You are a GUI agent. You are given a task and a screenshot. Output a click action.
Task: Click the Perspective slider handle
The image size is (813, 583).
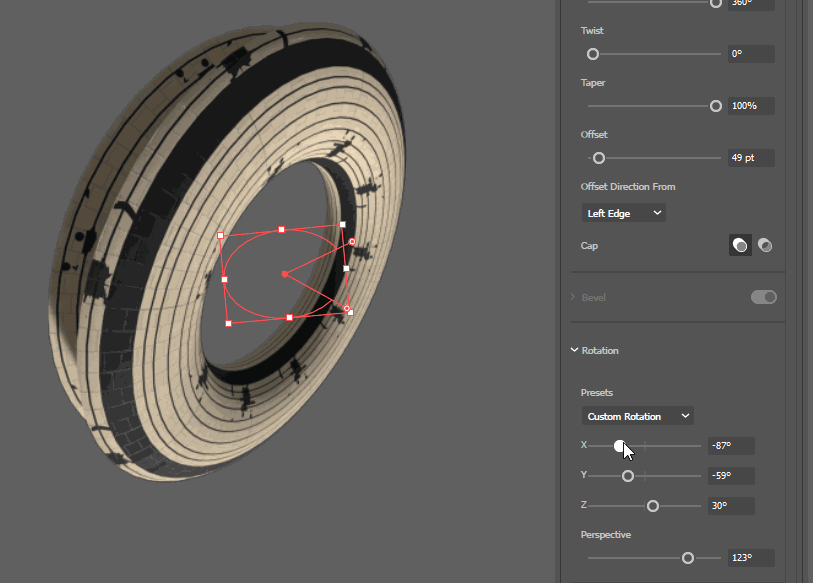pyautogui.click(x=688, y=558)
